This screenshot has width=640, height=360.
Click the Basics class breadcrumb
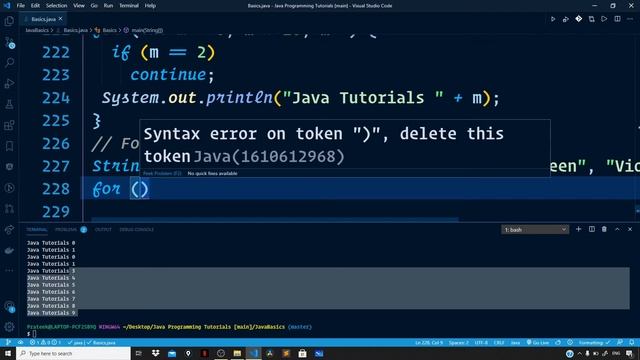(109, 30)
